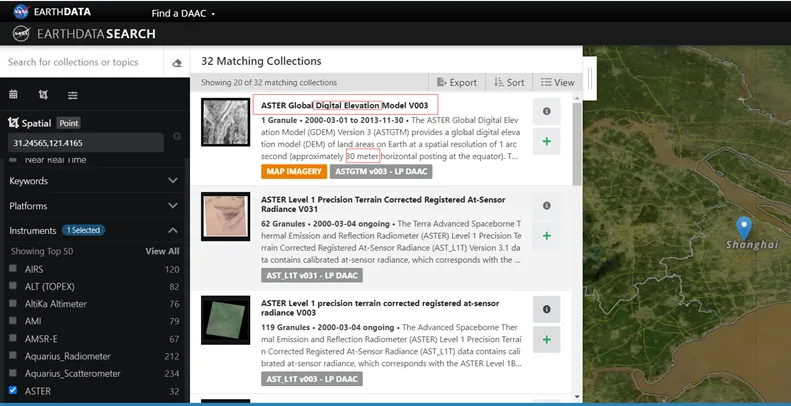Click the 1 Selected instruments badge
The width and height of the screenshot is (791, 406).
tap(83, 230)
